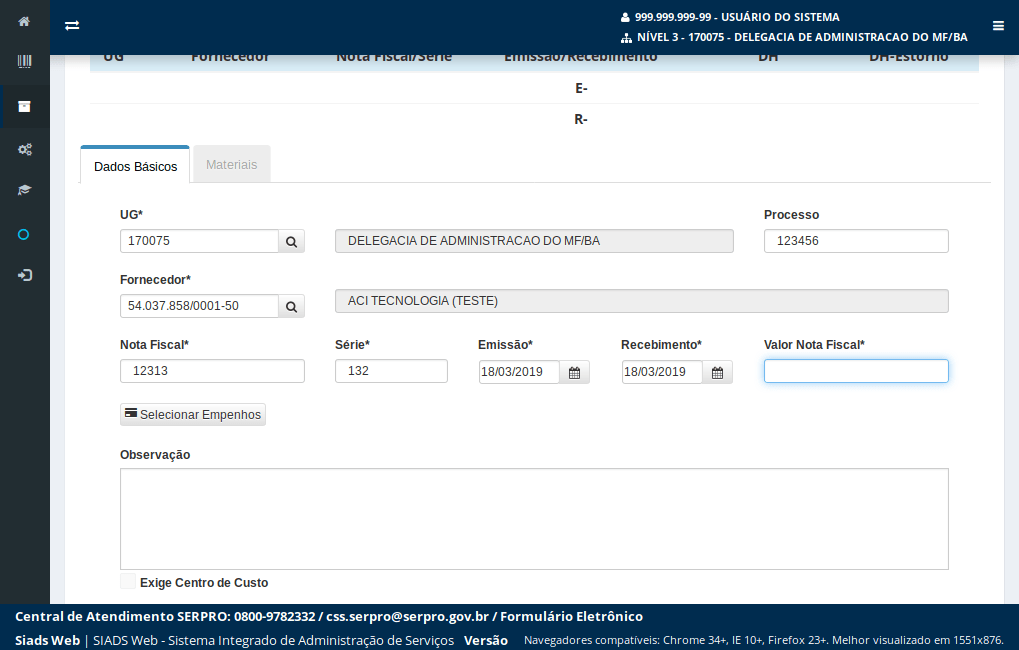Screen dimensions: 1019x650
Task: Open the Formulário Eletrônico link
Action: coord(571,616)
